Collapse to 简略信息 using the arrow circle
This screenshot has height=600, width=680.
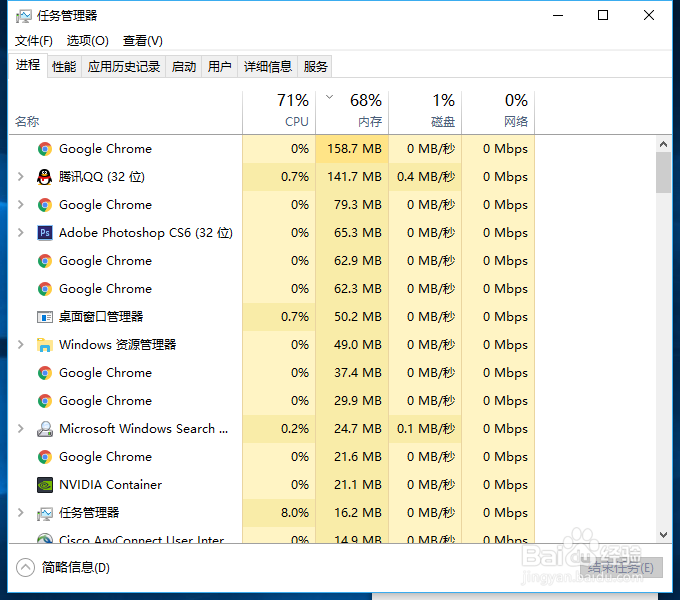pyautogui.click(x=25, y=567)
